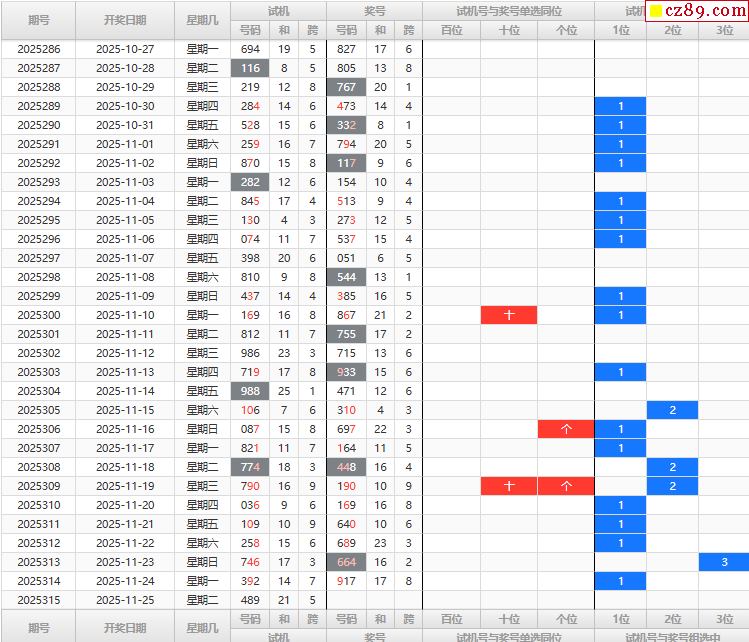The width and height of the screenshot is (749, 642).
Task: Click the blue 1 marker in row 2025314
Action: [x=620, y=581]
